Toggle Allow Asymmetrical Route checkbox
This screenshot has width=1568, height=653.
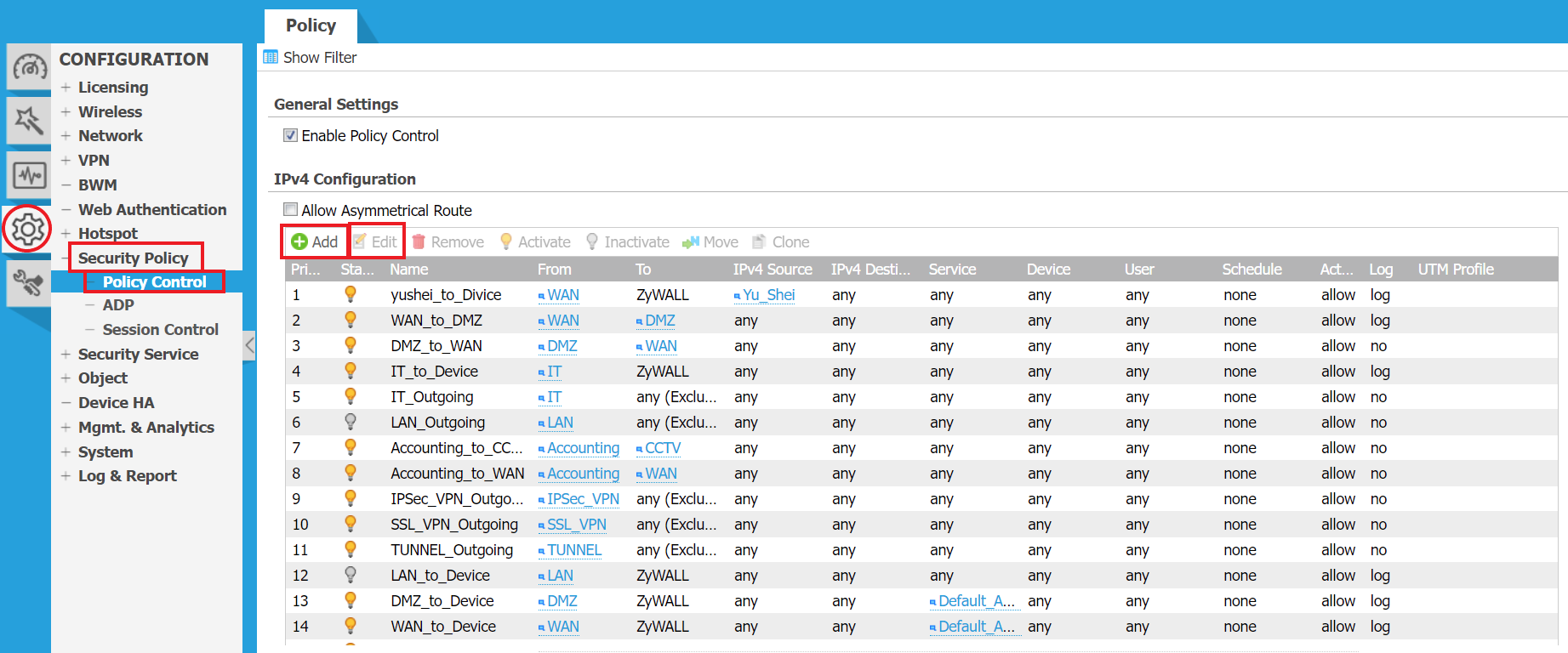pos(290,210)
